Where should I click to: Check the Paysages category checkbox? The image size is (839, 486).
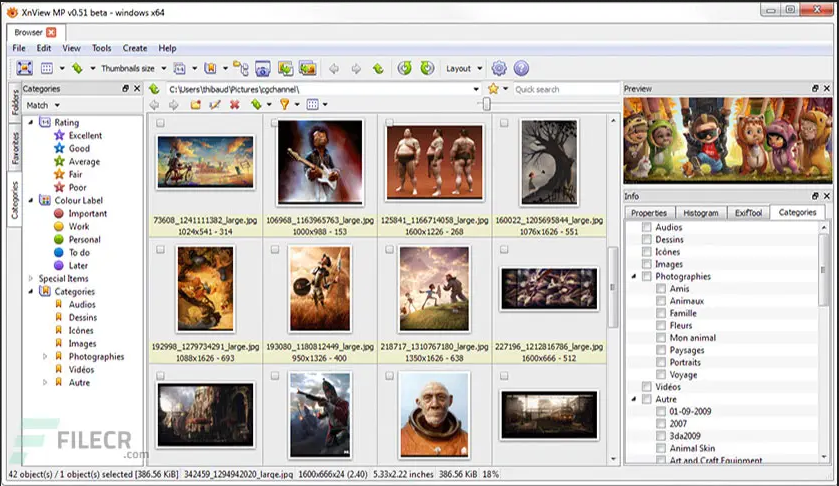coord(661,350)
